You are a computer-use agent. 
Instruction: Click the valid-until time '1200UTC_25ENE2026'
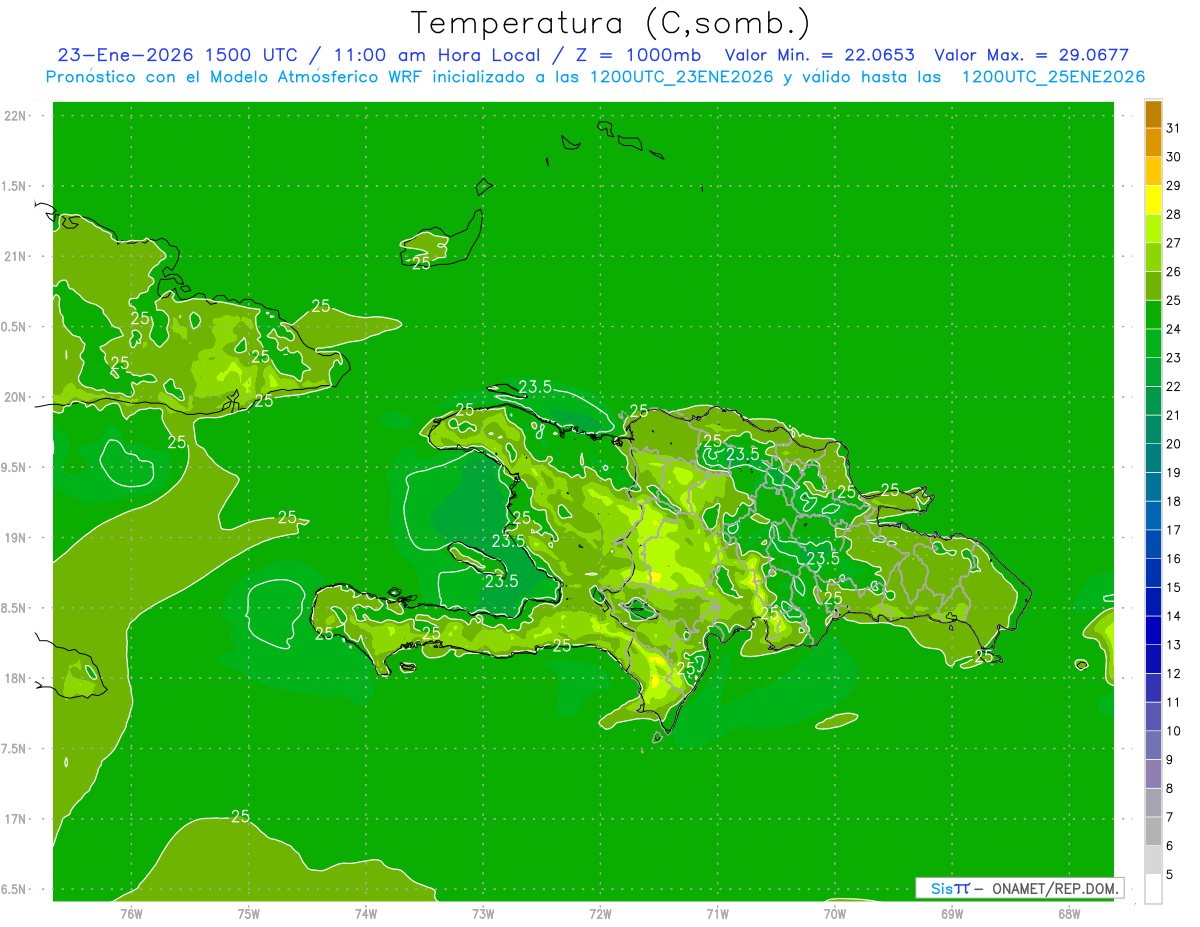pyautogui.click(x=1053, y=77)
